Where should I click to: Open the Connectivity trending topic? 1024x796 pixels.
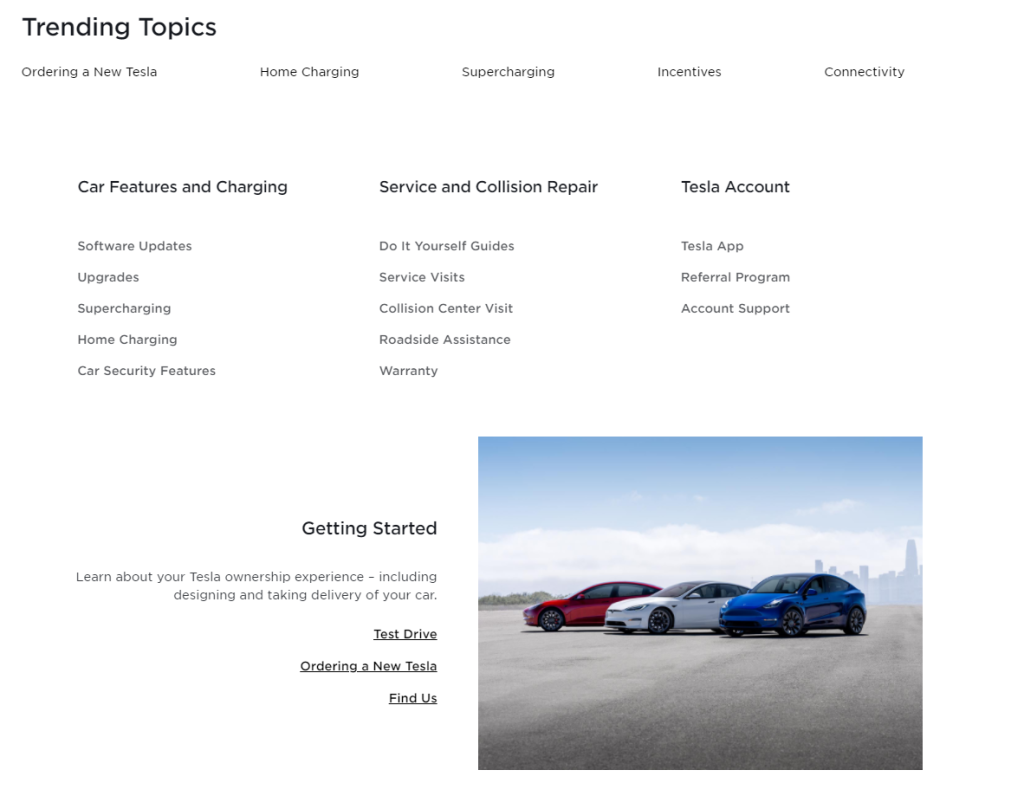(864, 71)
